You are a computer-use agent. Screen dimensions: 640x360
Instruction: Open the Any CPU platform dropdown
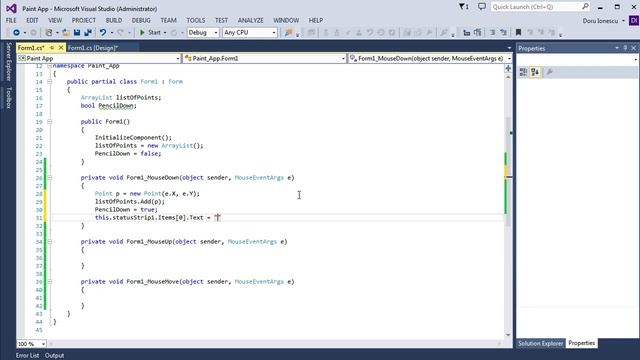click(250, 32)
